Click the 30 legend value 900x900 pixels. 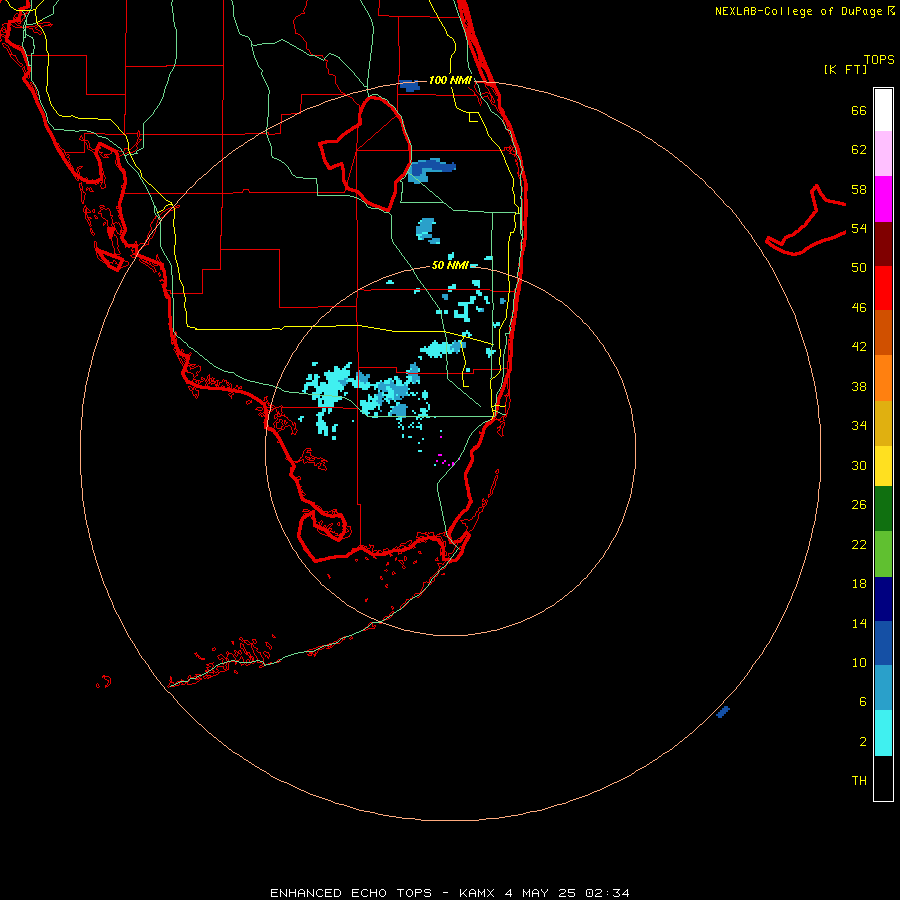coord(859,465)
